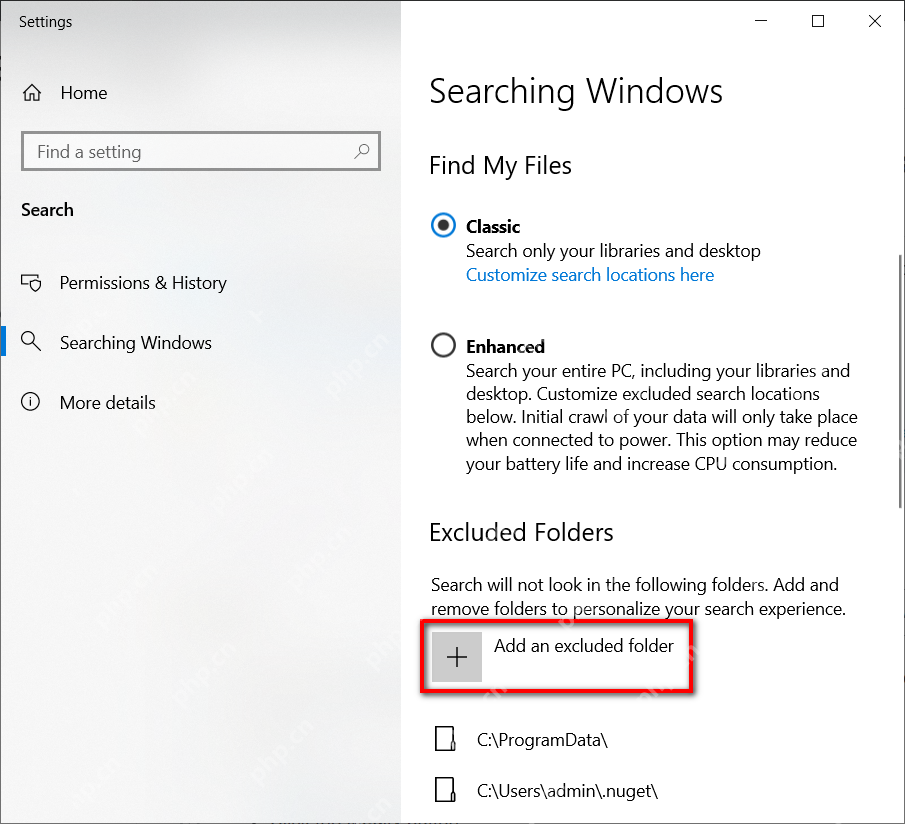Viewport: 905px width, 824px height.
Task: Click the Home house icon
Action: [32, 92]
